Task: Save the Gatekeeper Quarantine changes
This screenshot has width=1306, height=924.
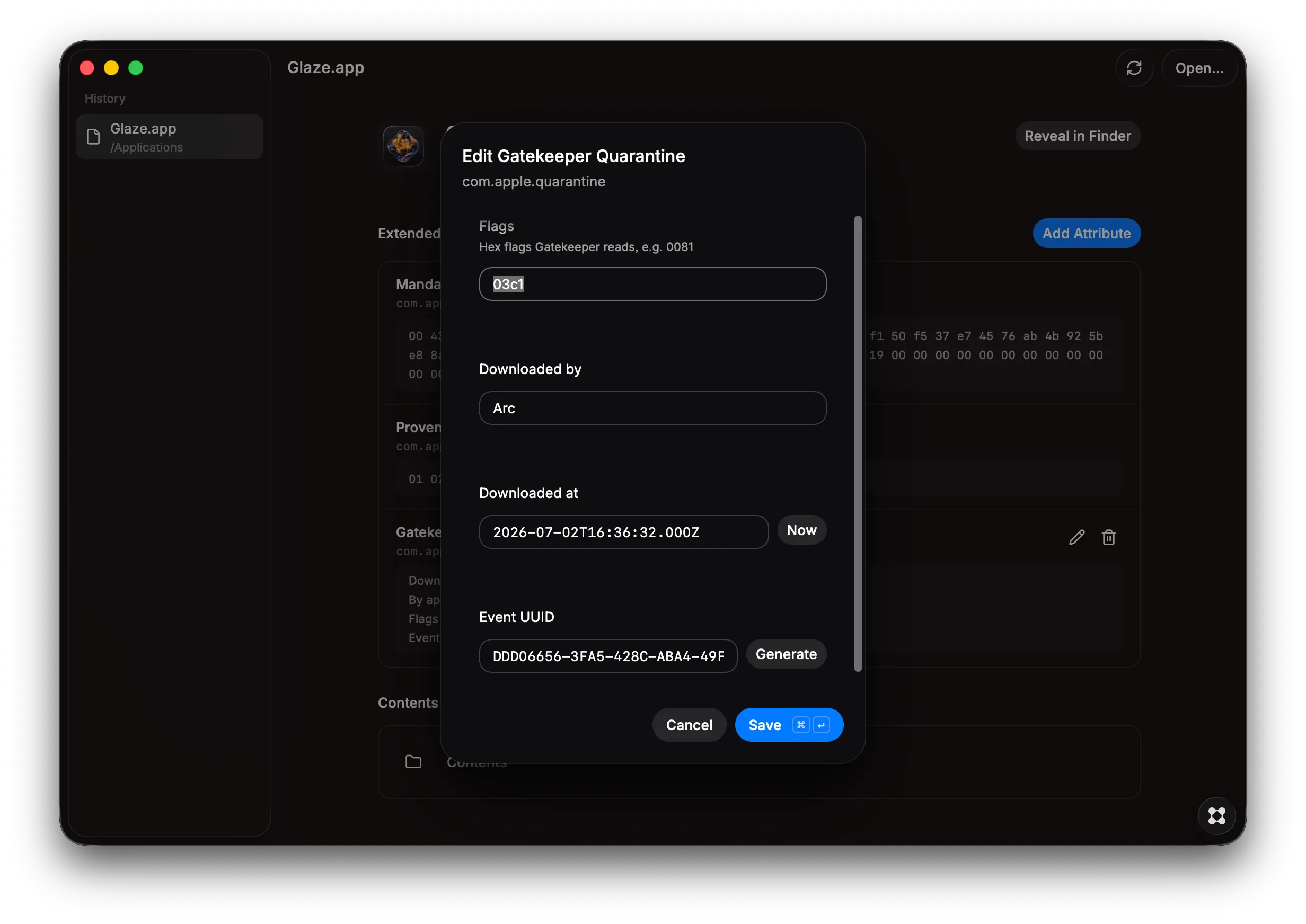Action: (788, 725)
